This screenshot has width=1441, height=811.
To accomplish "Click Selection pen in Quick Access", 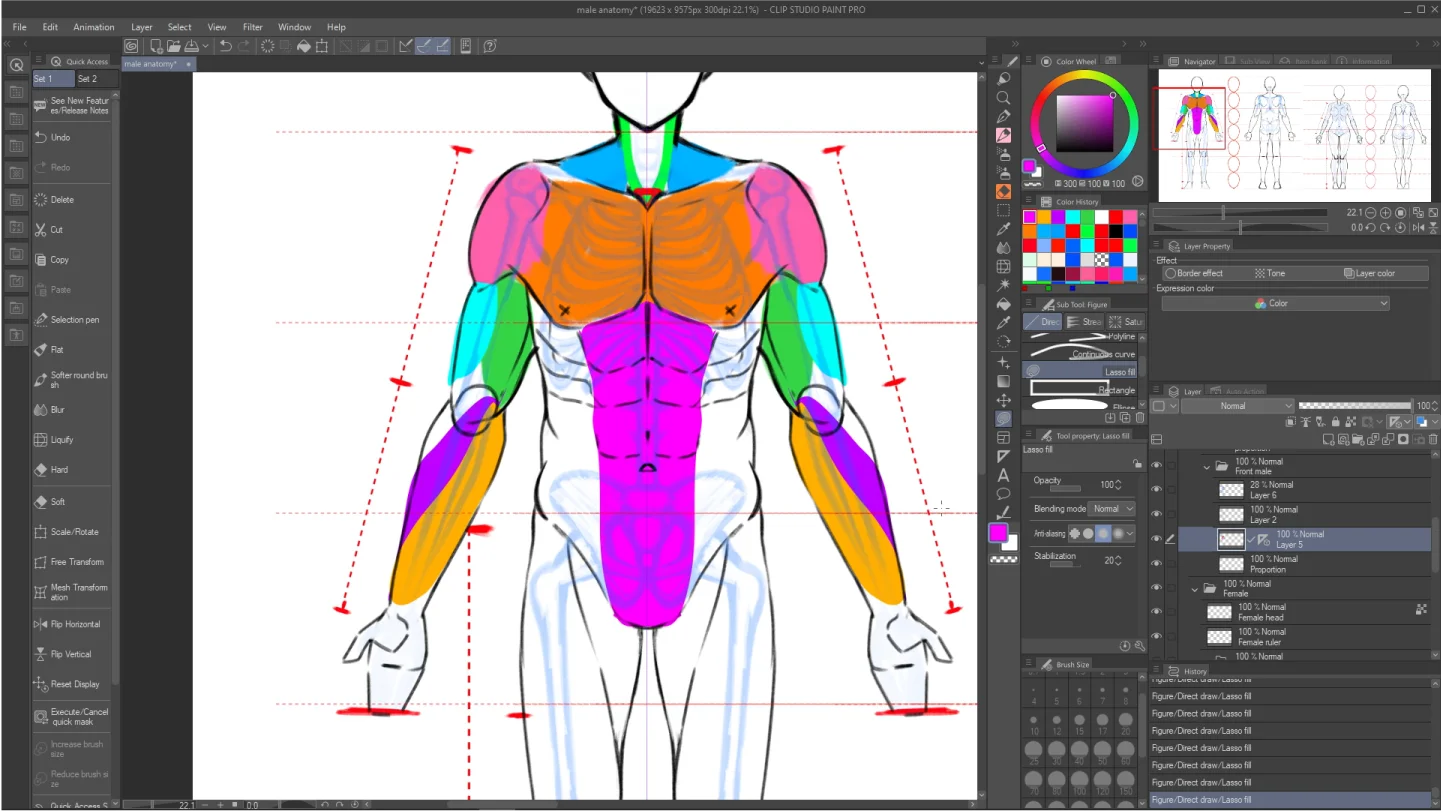I will click(x=72, y=320).
